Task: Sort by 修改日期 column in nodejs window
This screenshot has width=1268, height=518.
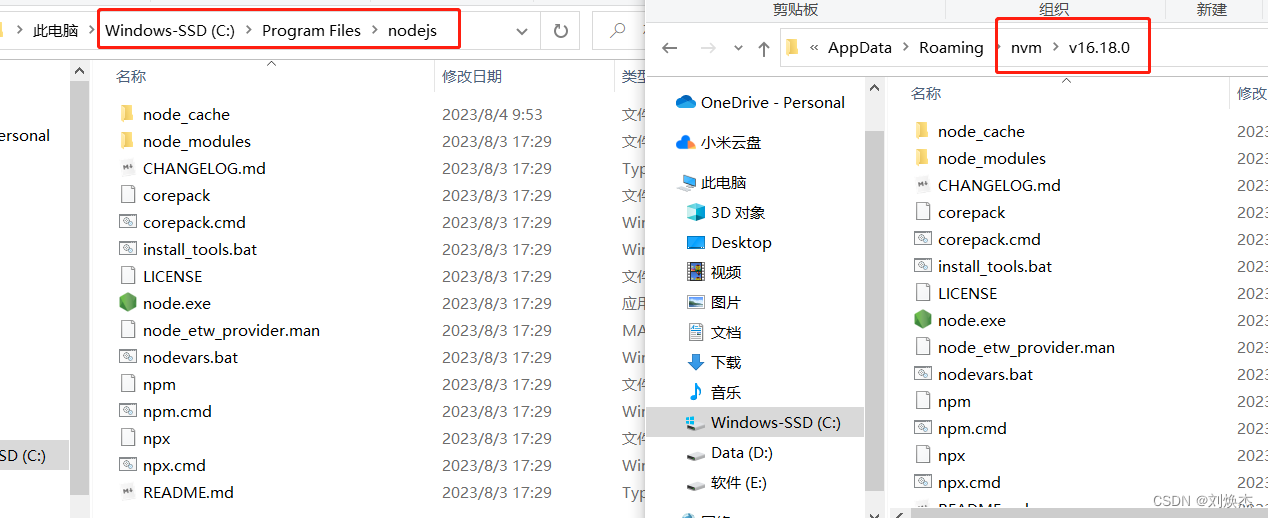Action: [472, 77]
